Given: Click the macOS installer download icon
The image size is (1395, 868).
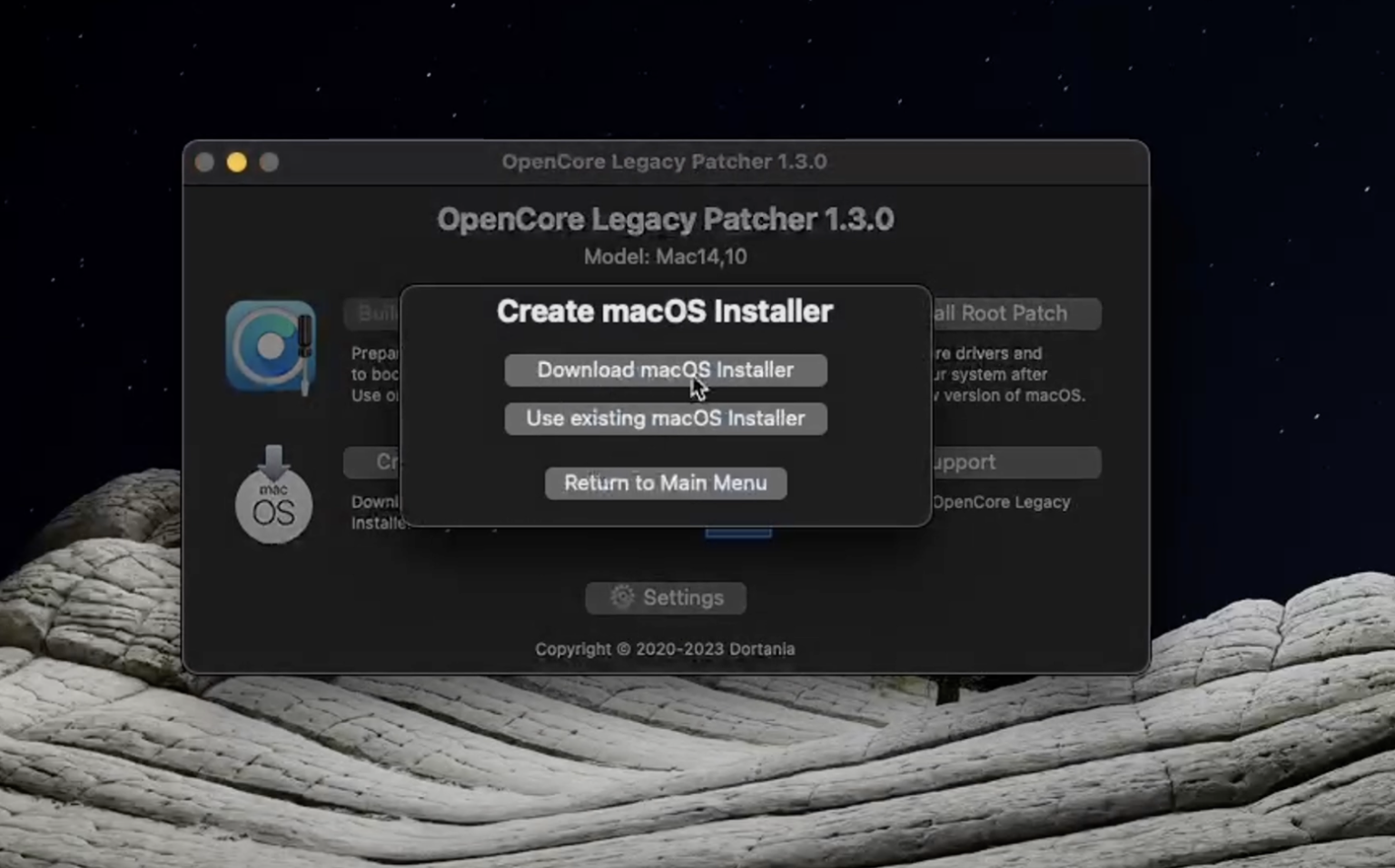Looking at the screenshot, I should [x=273, y=495].
